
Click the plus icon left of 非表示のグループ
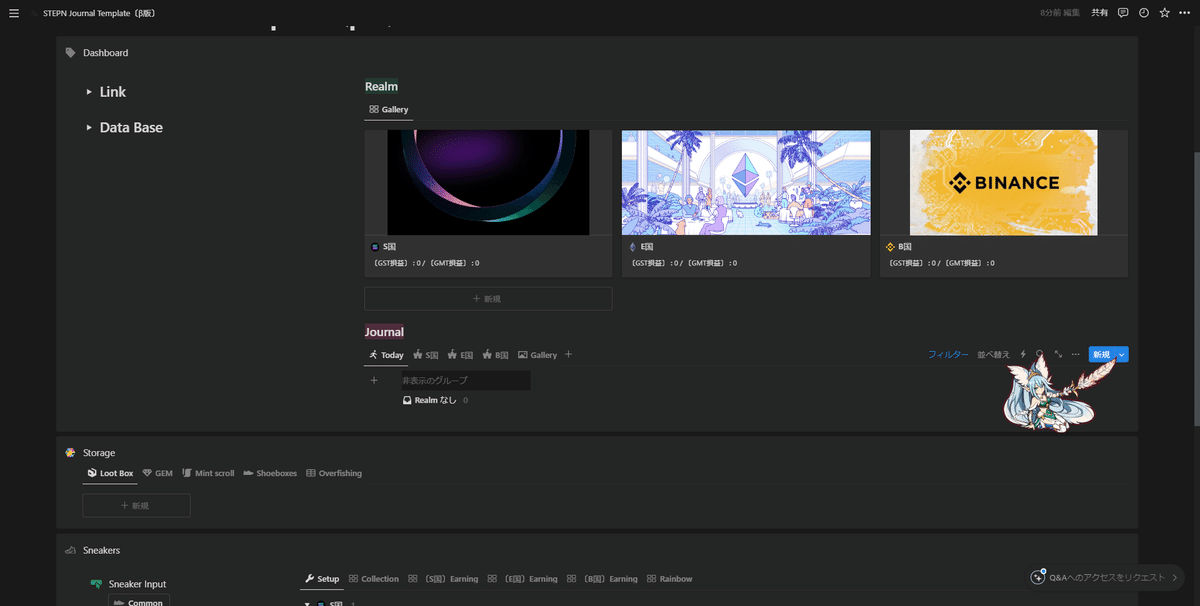(x=374, y=381)
